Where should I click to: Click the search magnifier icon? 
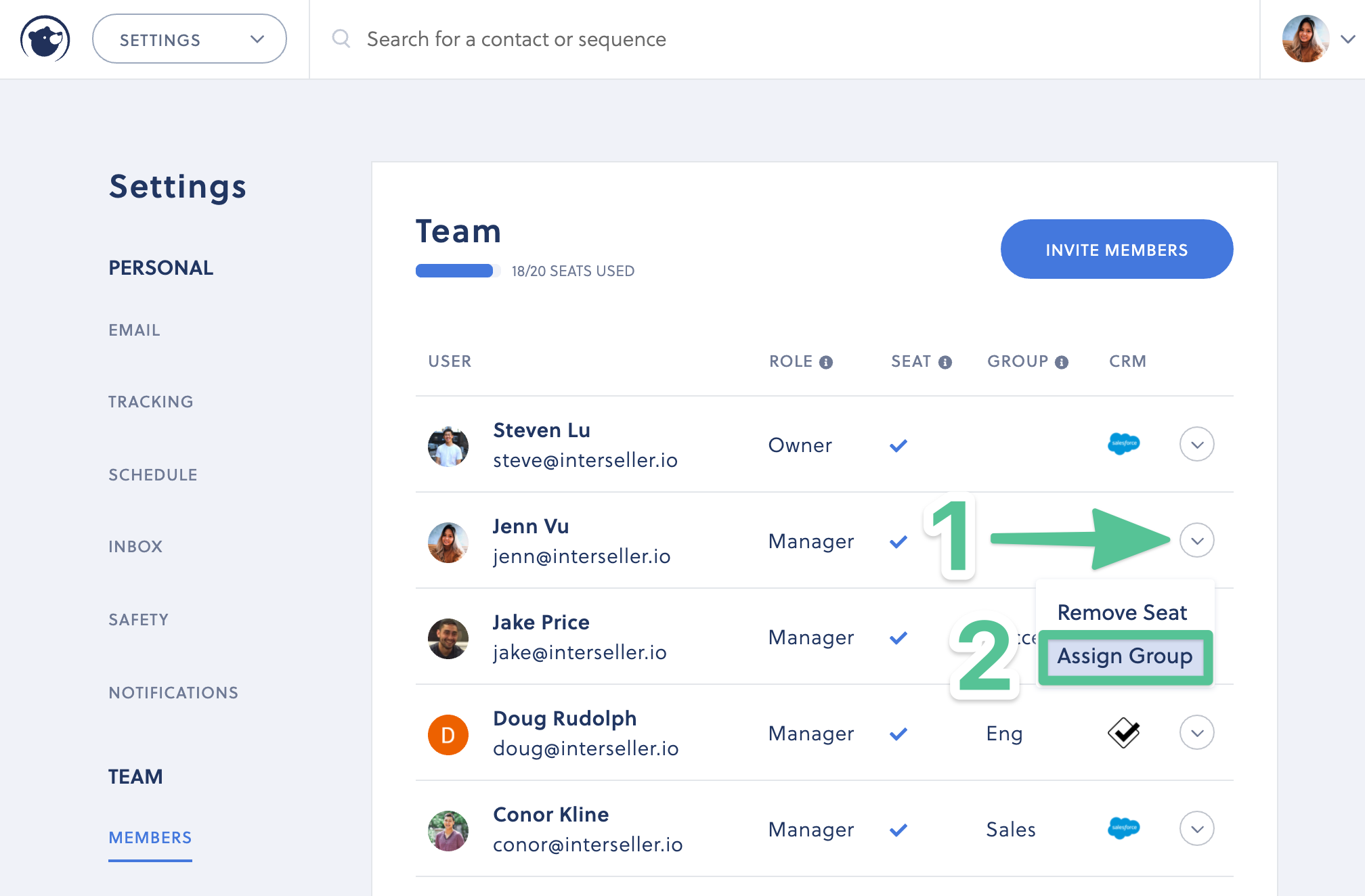click(x=341, y=39)
